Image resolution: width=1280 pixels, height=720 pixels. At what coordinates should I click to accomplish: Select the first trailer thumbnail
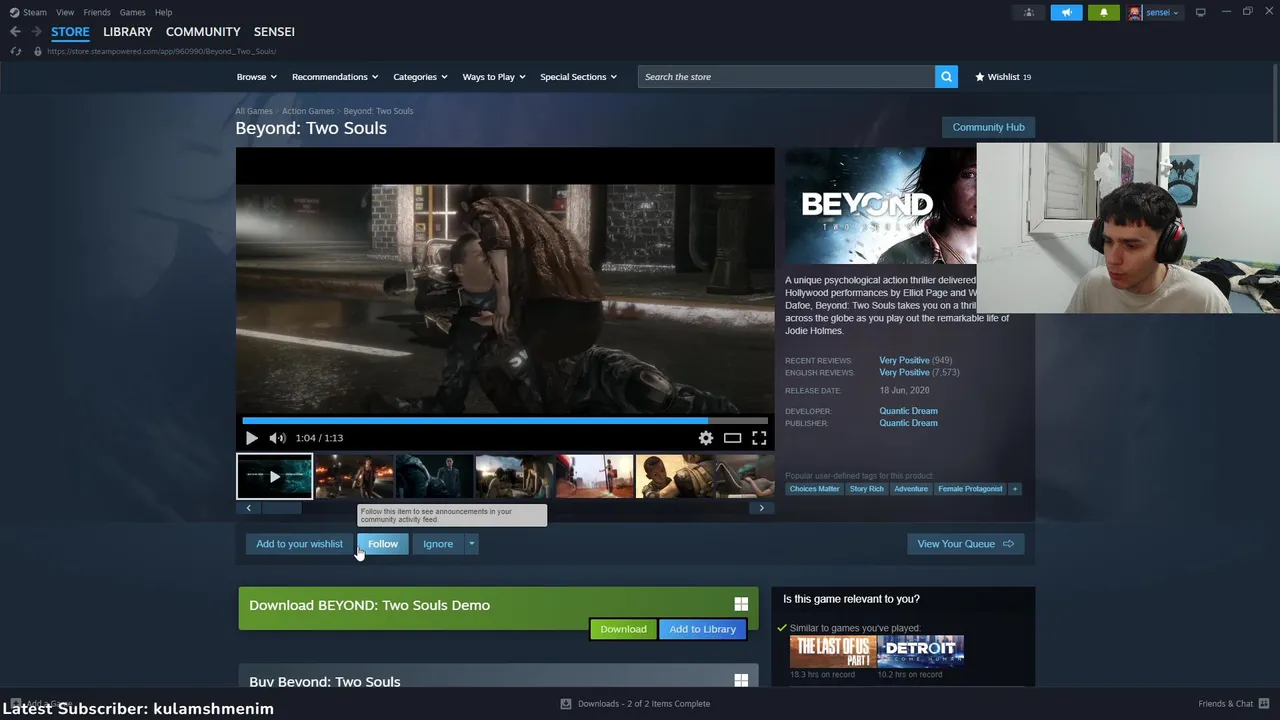(274, 477)
